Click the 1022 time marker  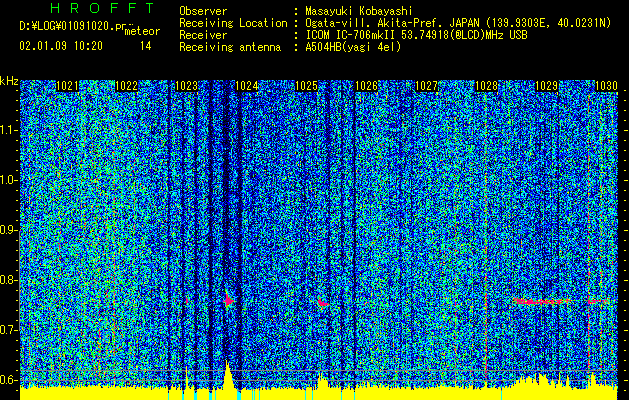127,86
